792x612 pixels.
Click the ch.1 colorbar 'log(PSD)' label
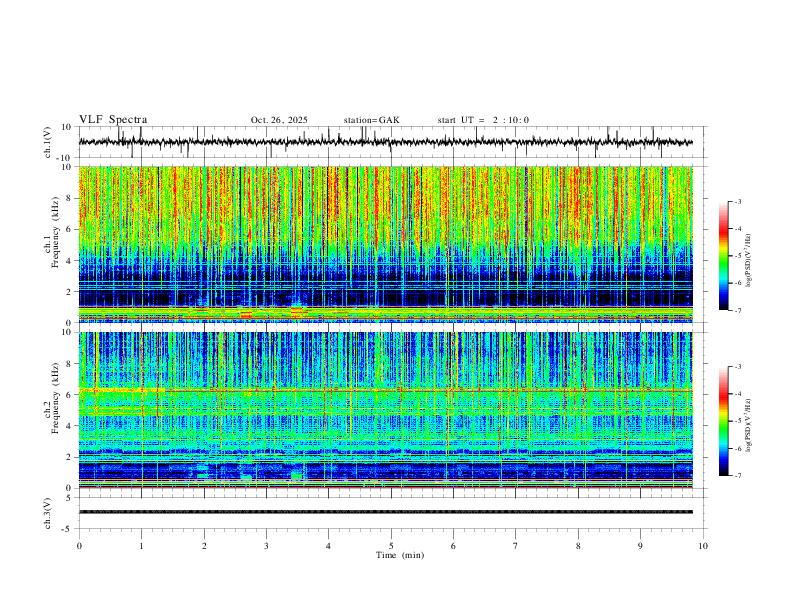click(x=748, y=261)
